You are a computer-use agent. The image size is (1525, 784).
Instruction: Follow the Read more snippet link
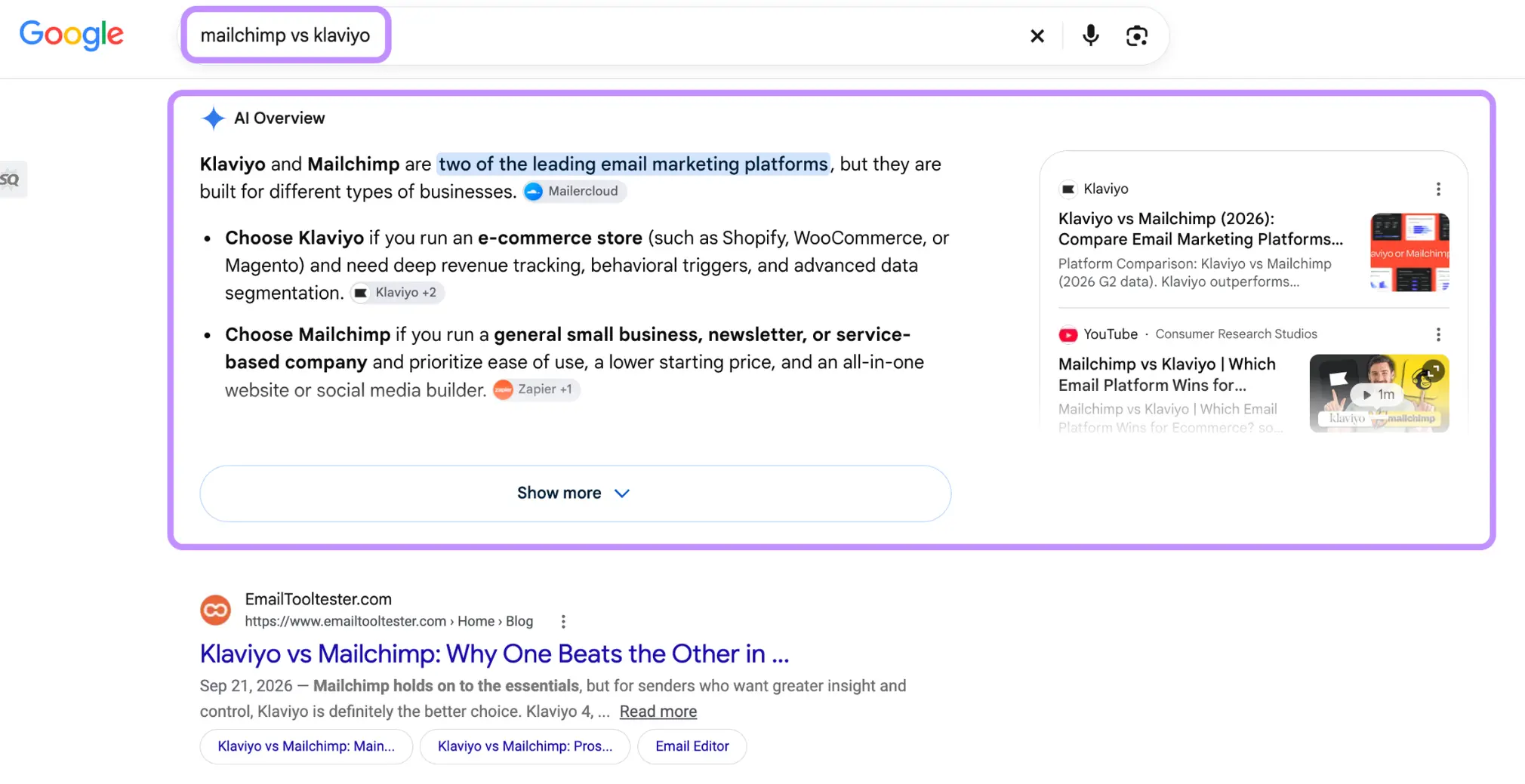[658, 712]
